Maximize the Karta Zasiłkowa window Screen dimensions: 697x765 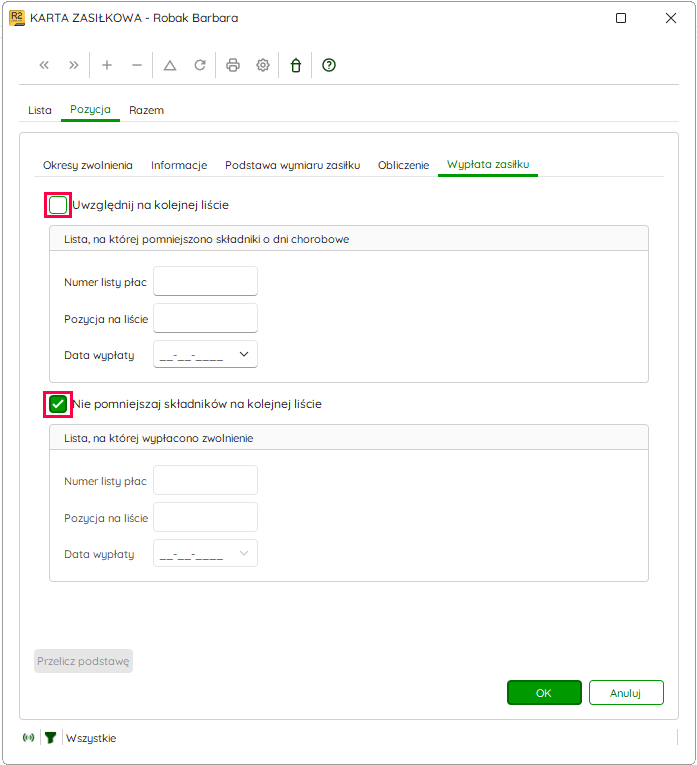click(621, 18)
